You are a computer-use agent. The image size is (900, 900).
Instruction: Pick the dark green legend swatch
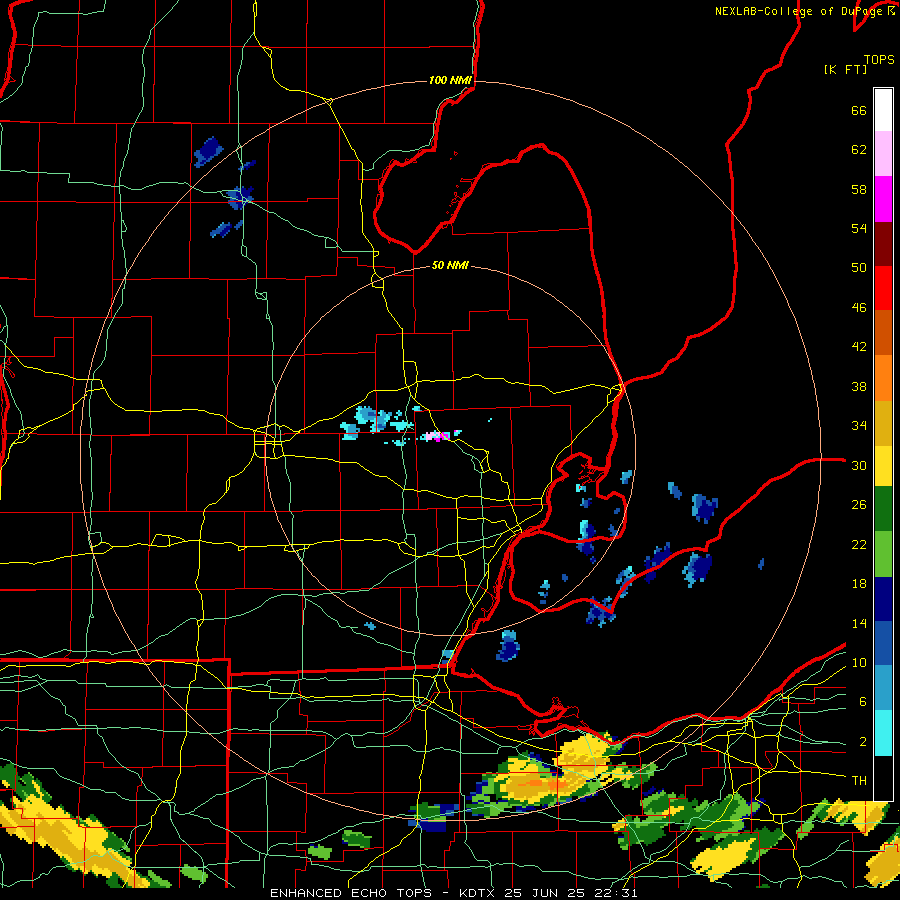(x=883, y=508)
